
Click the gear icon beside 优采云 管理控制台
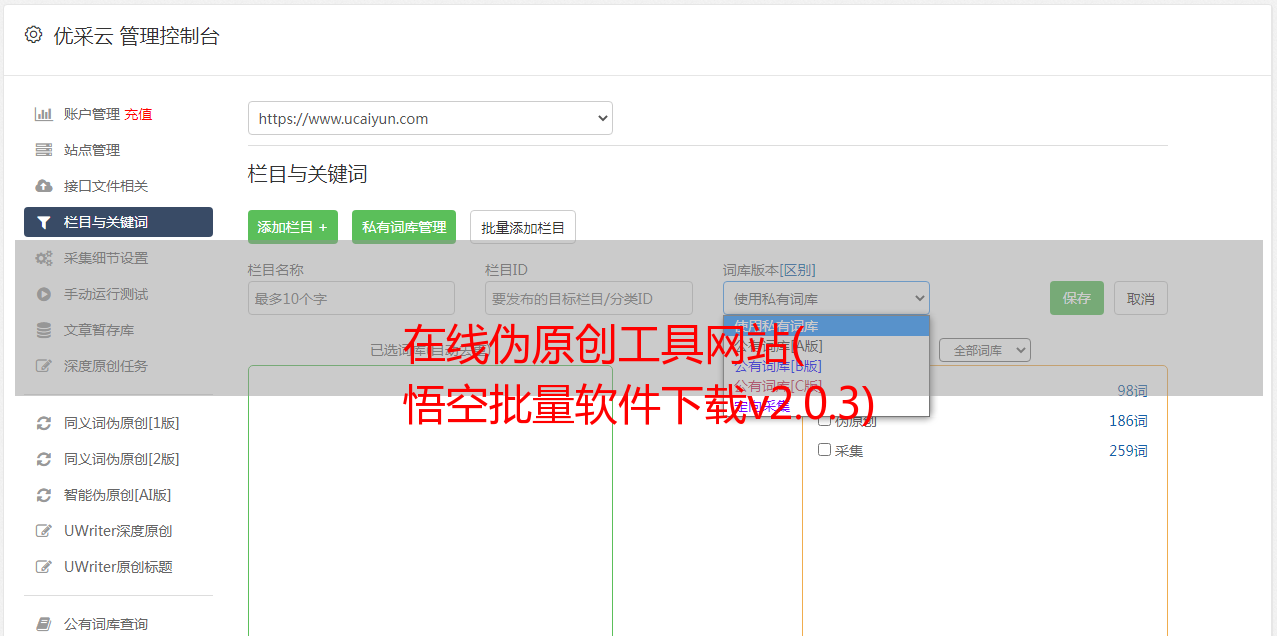(x=33, y=35)
